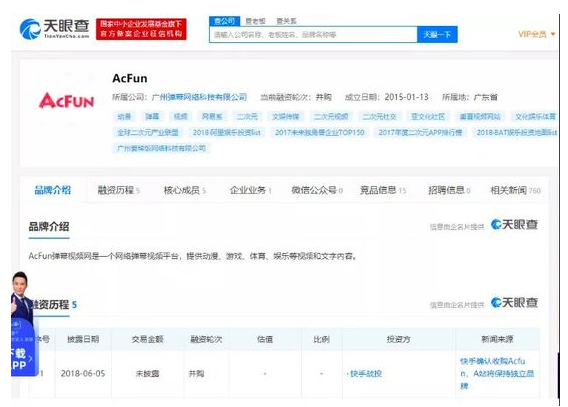
Task: Open the VIP会员 dropdown menu
Action: coord(536,34)
